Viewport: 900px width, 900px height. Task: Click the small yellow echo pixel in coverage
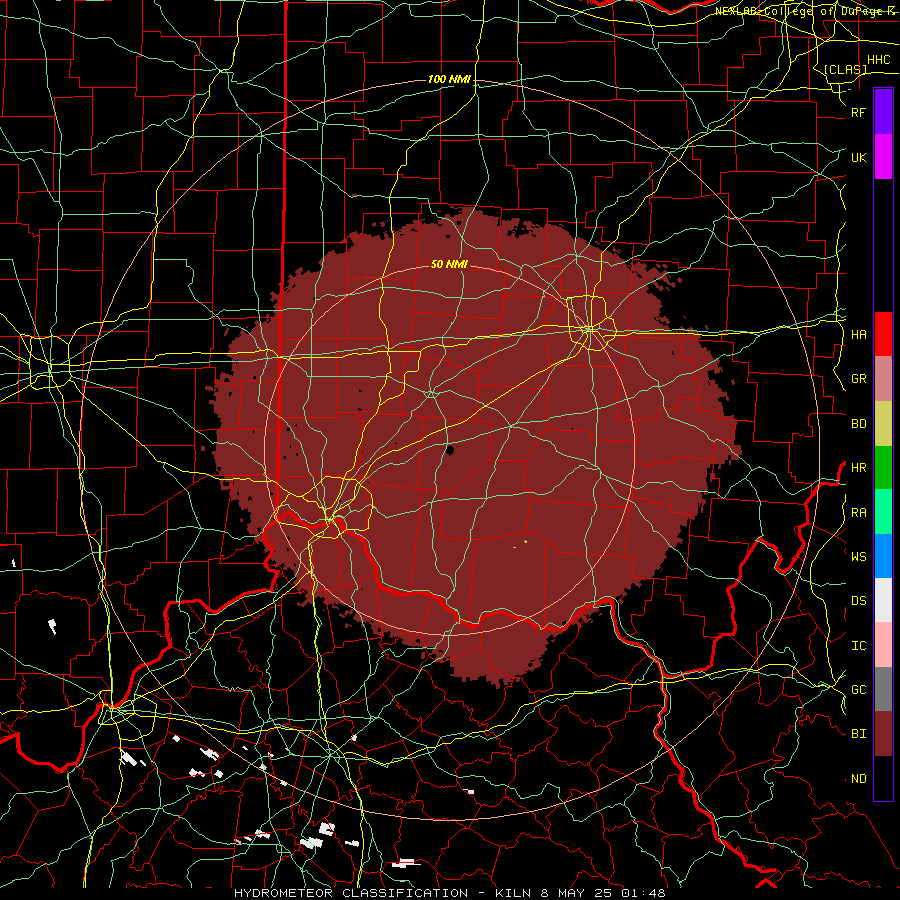[526, 541]
